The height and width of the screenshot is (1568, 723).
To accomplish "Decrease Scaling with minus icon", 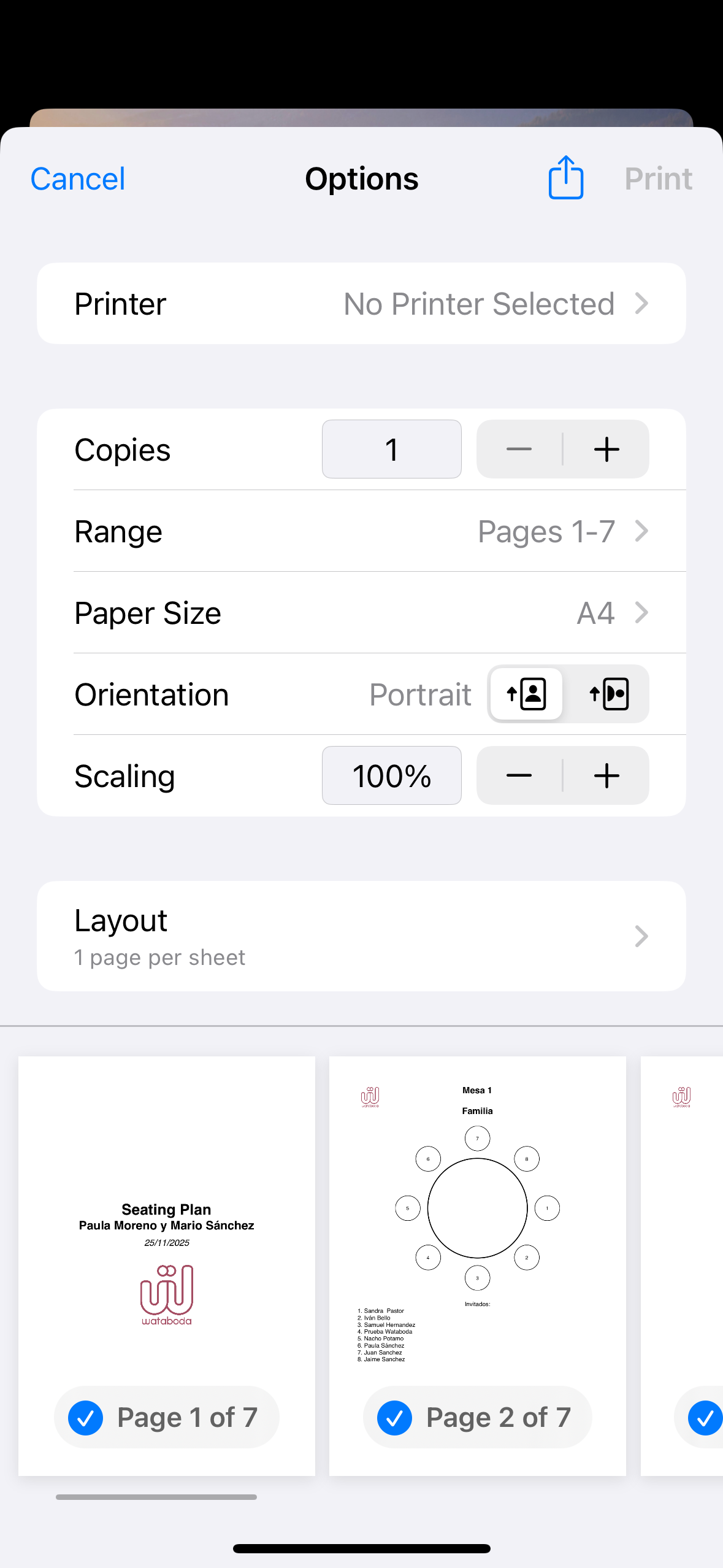I will coord(519,775).
